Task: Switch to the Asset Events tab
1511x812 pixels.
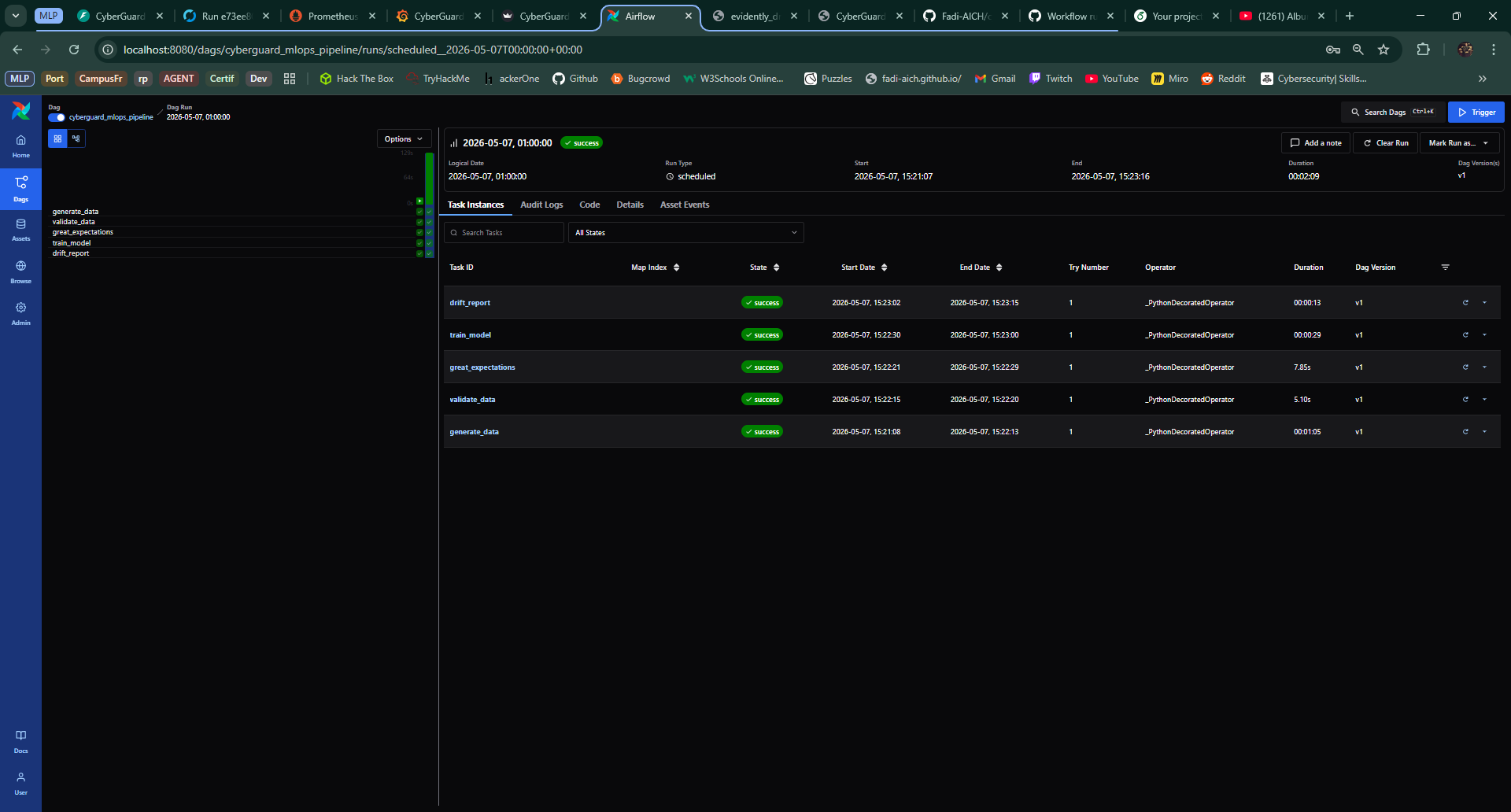Action: (685, 205)
